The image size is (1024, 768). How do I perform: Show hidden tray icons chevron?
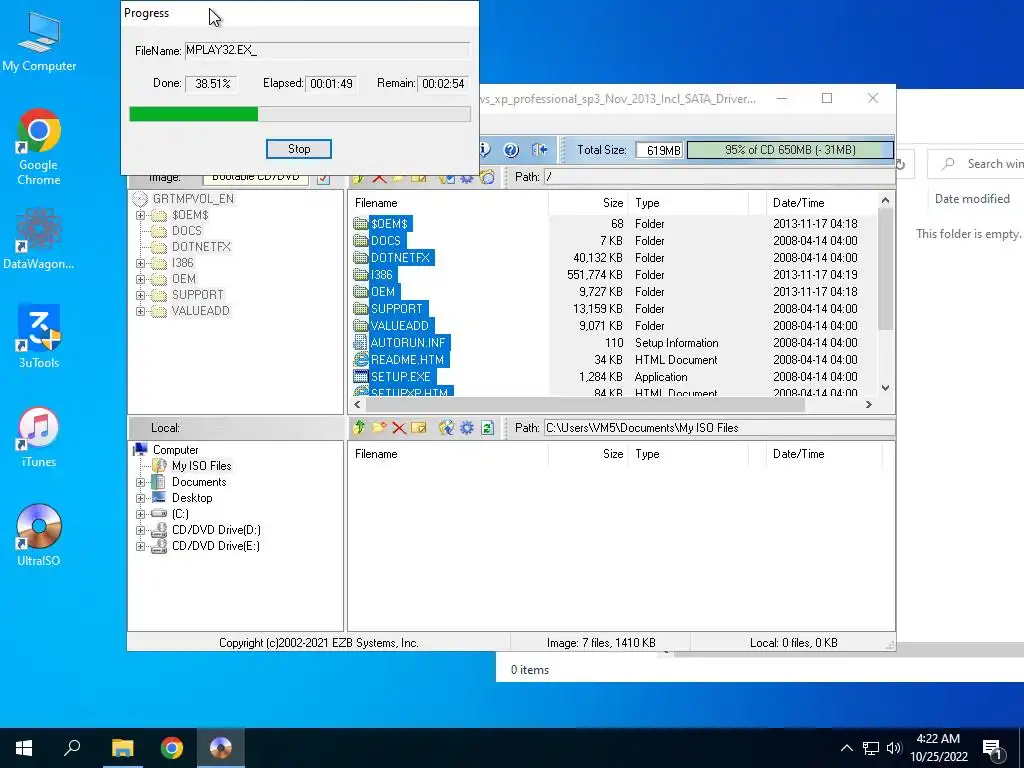(846, 748)
